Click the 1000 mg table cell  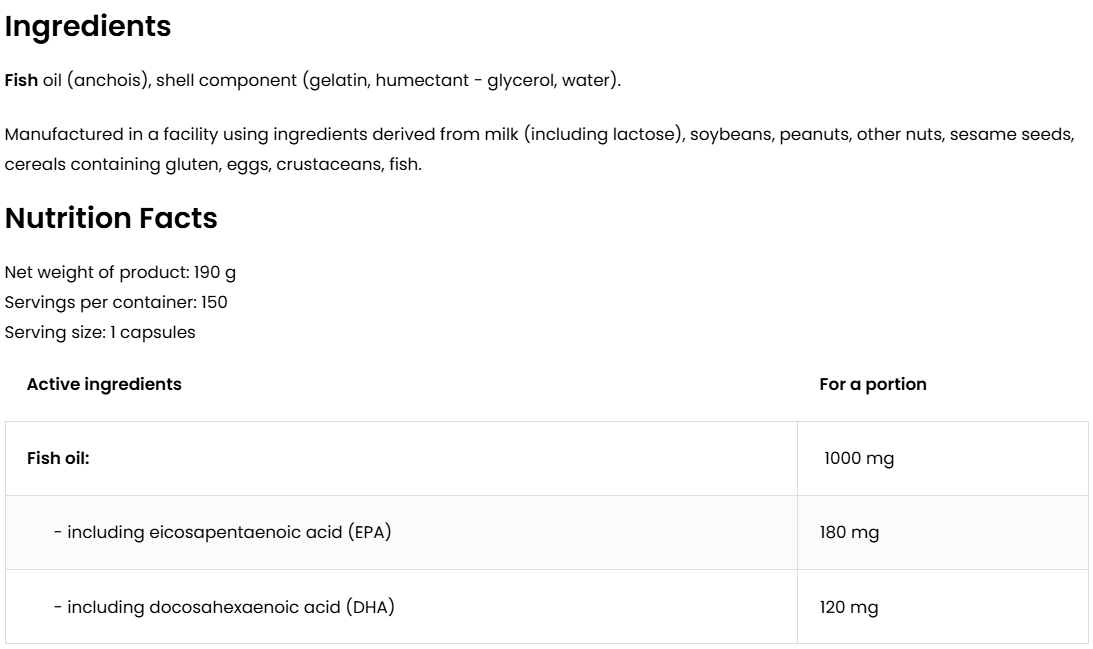tap(859, 459)
